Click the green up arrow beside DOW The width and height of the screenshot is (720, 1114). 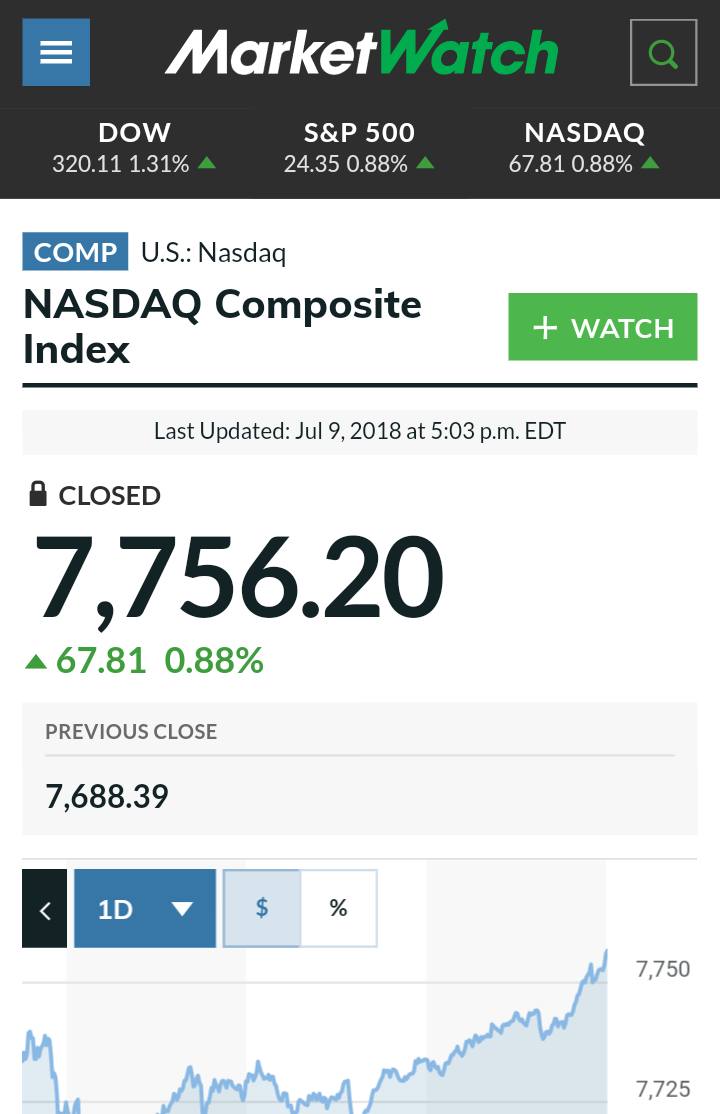pos(207,163)
